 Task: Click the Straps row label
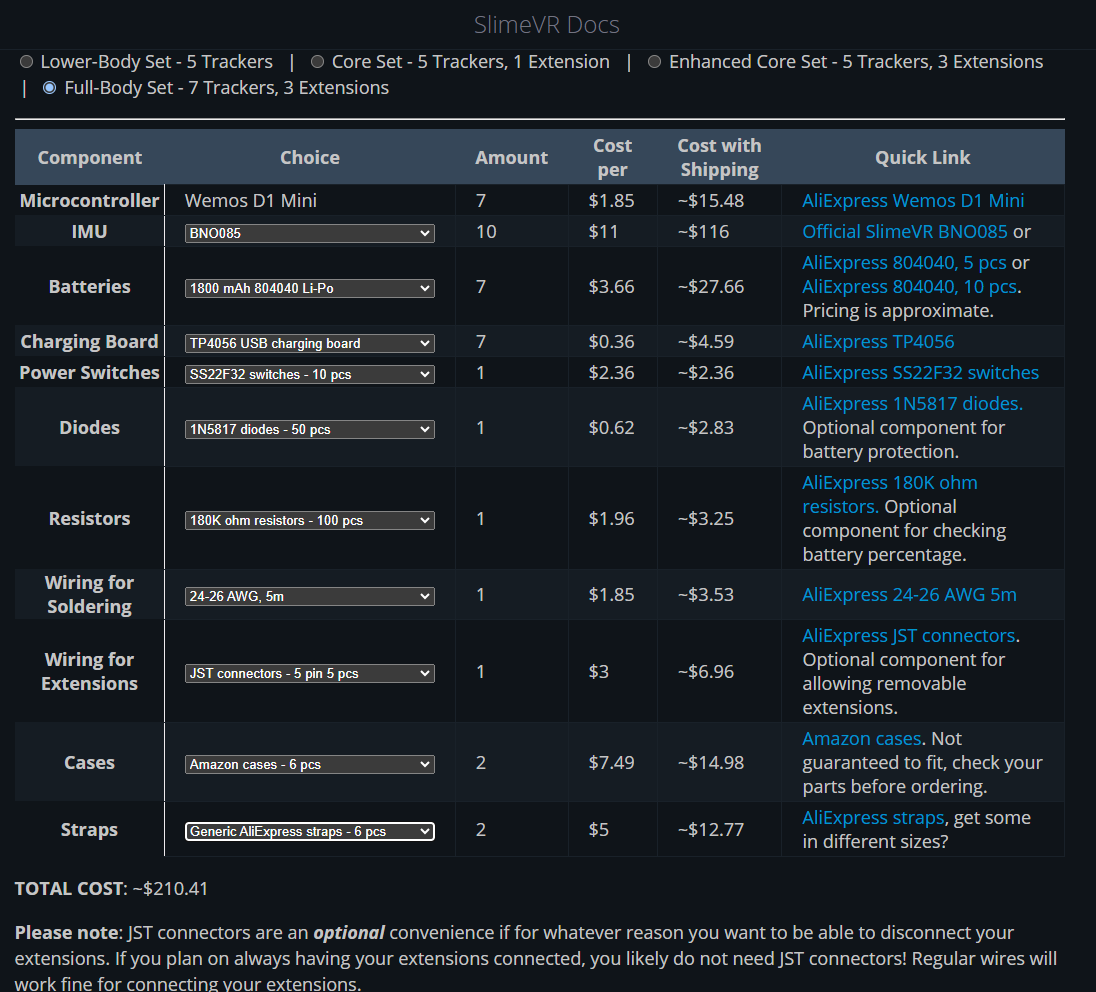point(89,830)
